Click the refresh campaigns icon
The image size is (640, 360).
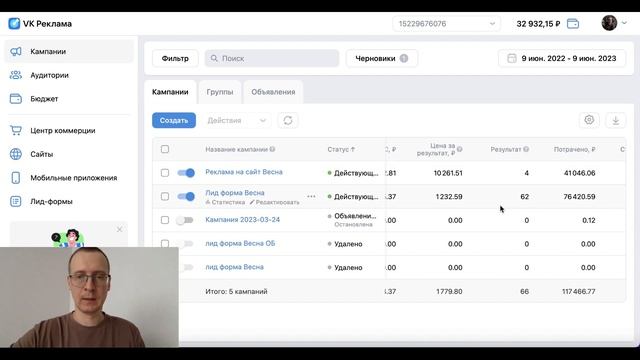(288, 120)
